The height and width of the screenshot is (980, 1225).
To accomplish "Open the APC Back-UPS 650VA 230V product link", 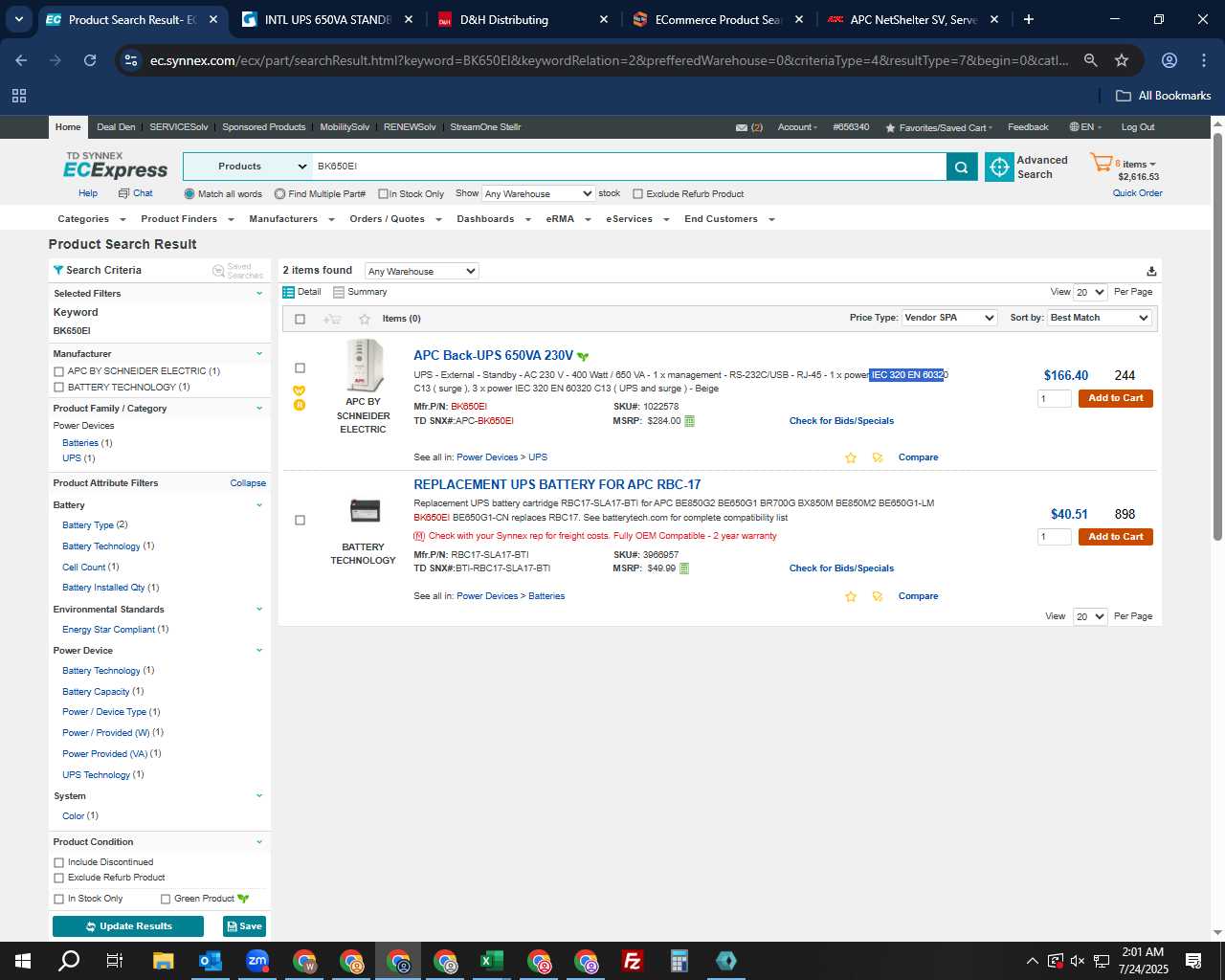I will coord(493,355).
